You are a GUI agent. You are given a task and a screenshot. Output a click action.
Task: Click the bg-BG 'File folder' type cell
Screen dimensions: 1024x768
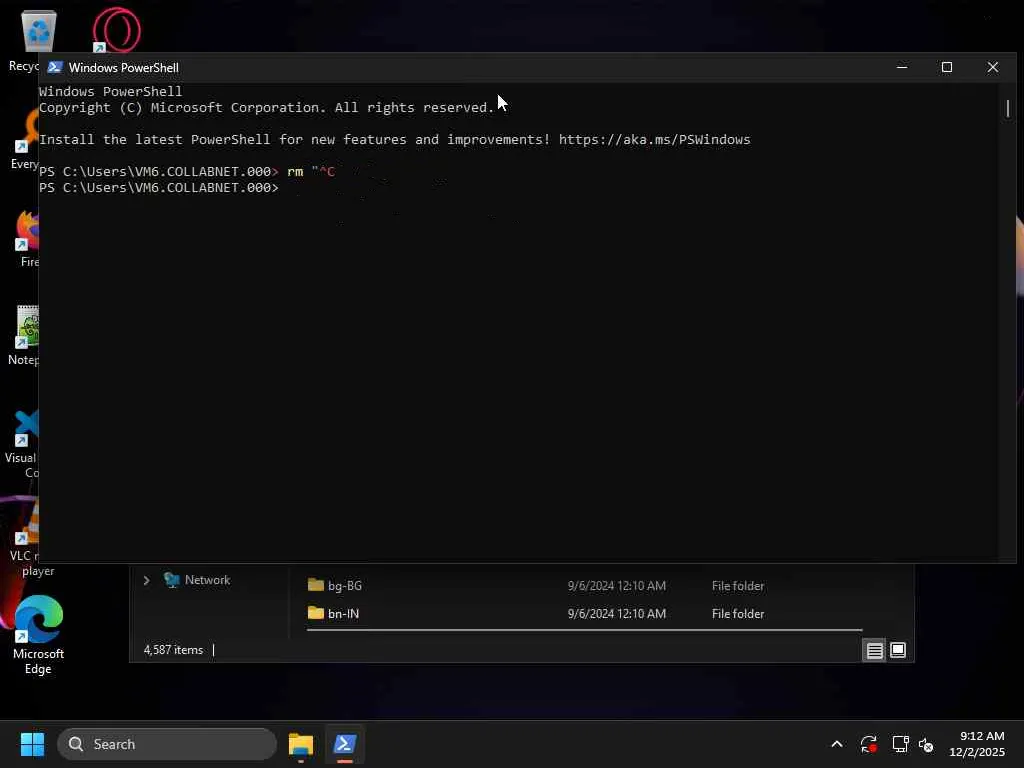tap(738, 586)
